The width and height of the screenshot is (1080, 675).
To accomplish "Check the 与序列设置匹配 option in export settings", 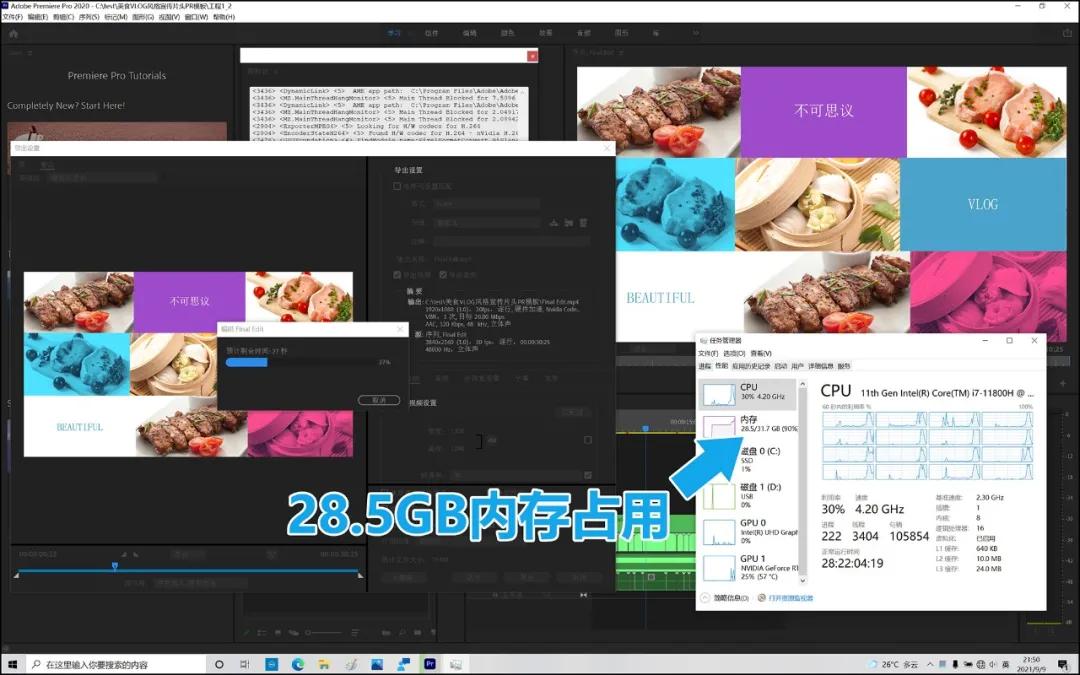I will [396, 186].
